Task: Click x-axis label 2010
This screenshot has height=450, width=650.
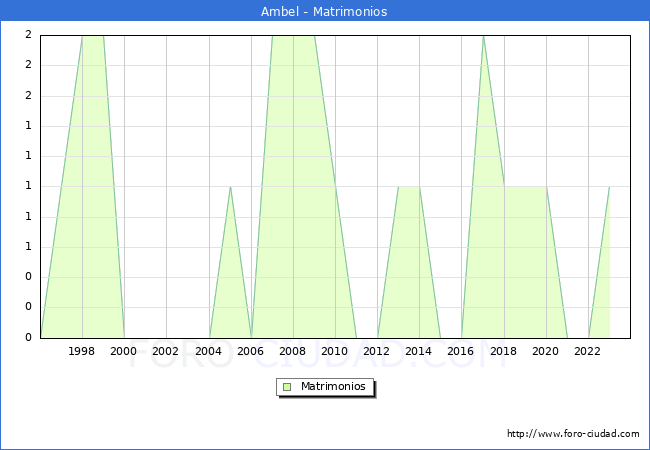Action: tap(335, 351)
